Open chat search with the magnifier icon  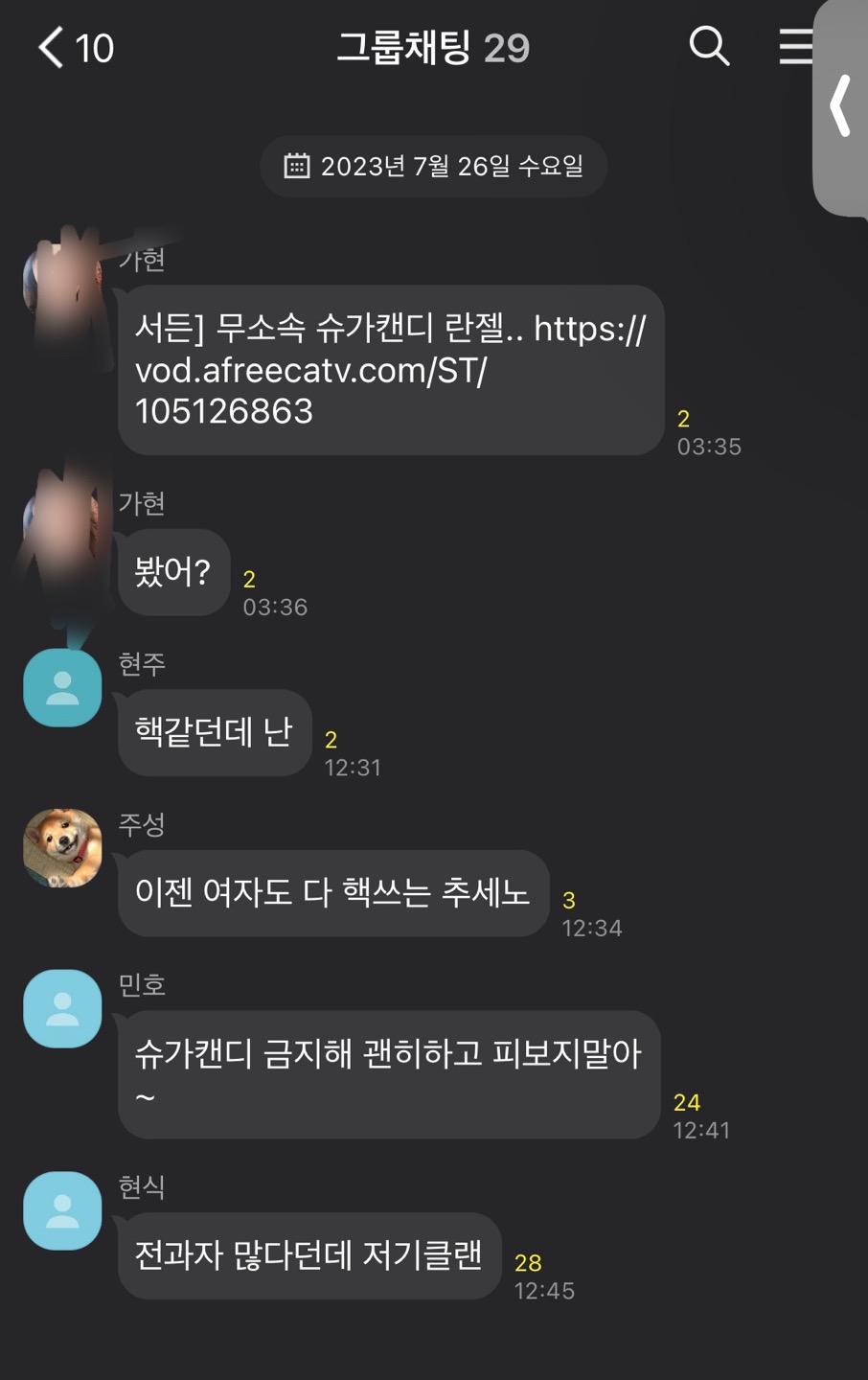click(709, 46)
